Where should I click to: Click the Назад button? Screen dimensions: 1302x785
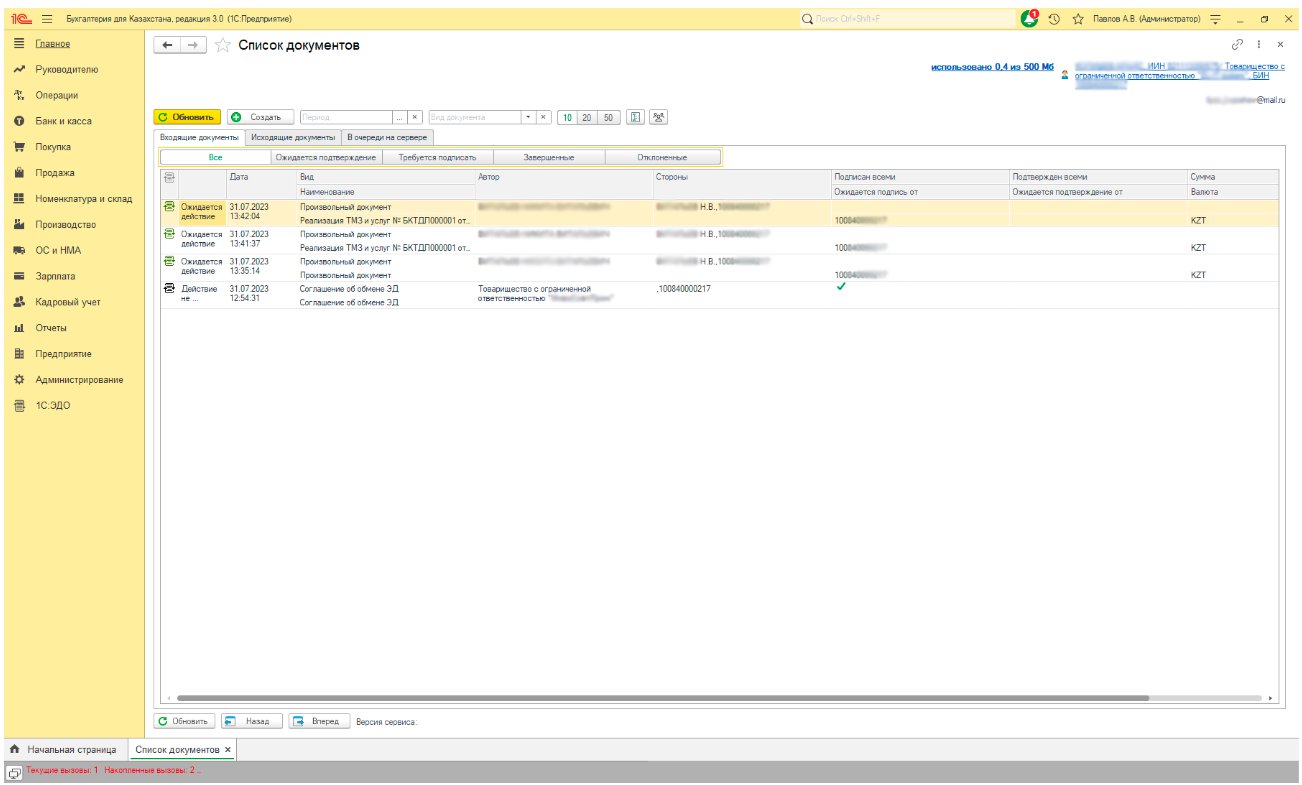click(x=250, y=720)
